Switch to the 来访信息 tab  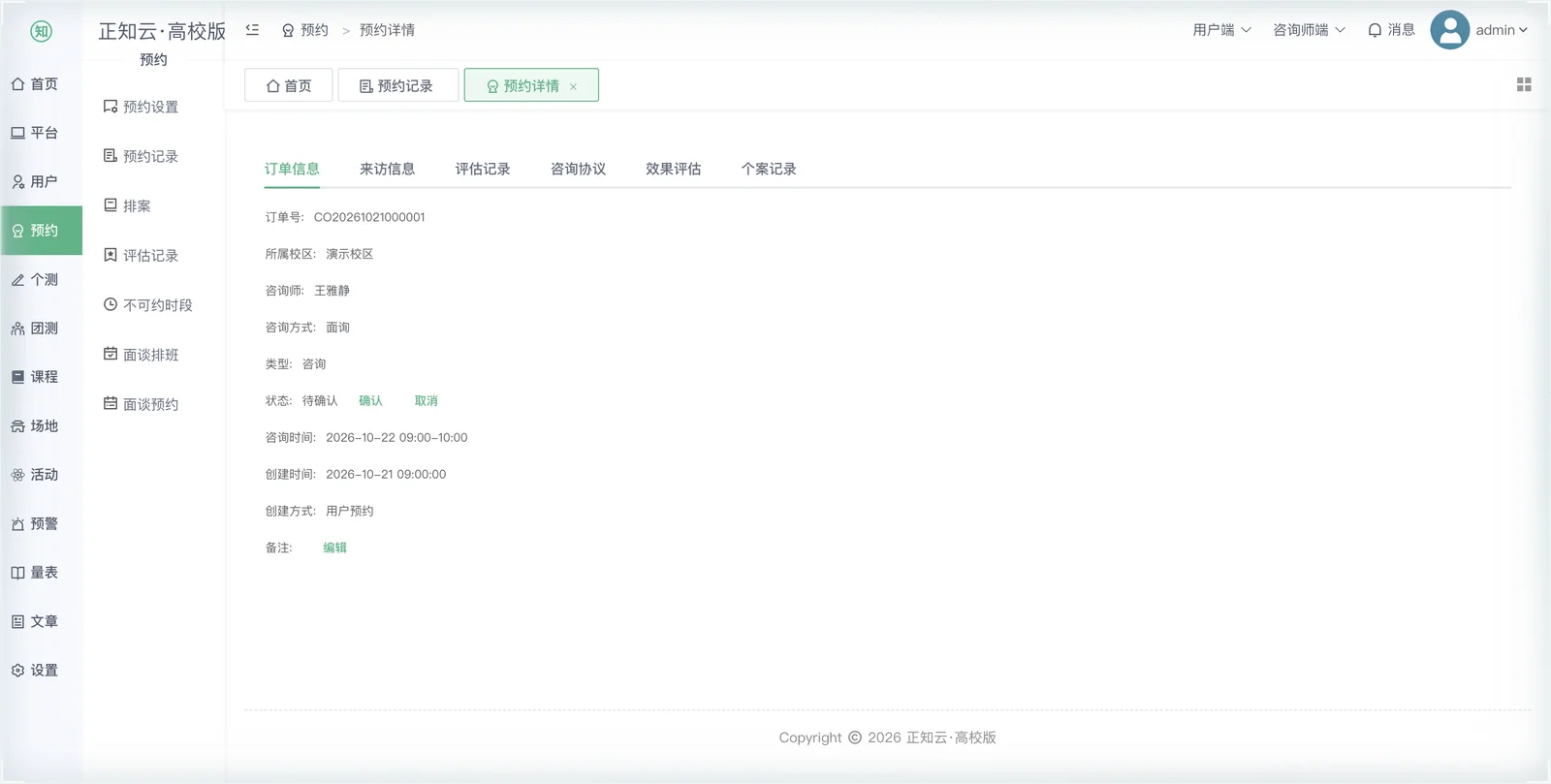[x=387, y=169]
